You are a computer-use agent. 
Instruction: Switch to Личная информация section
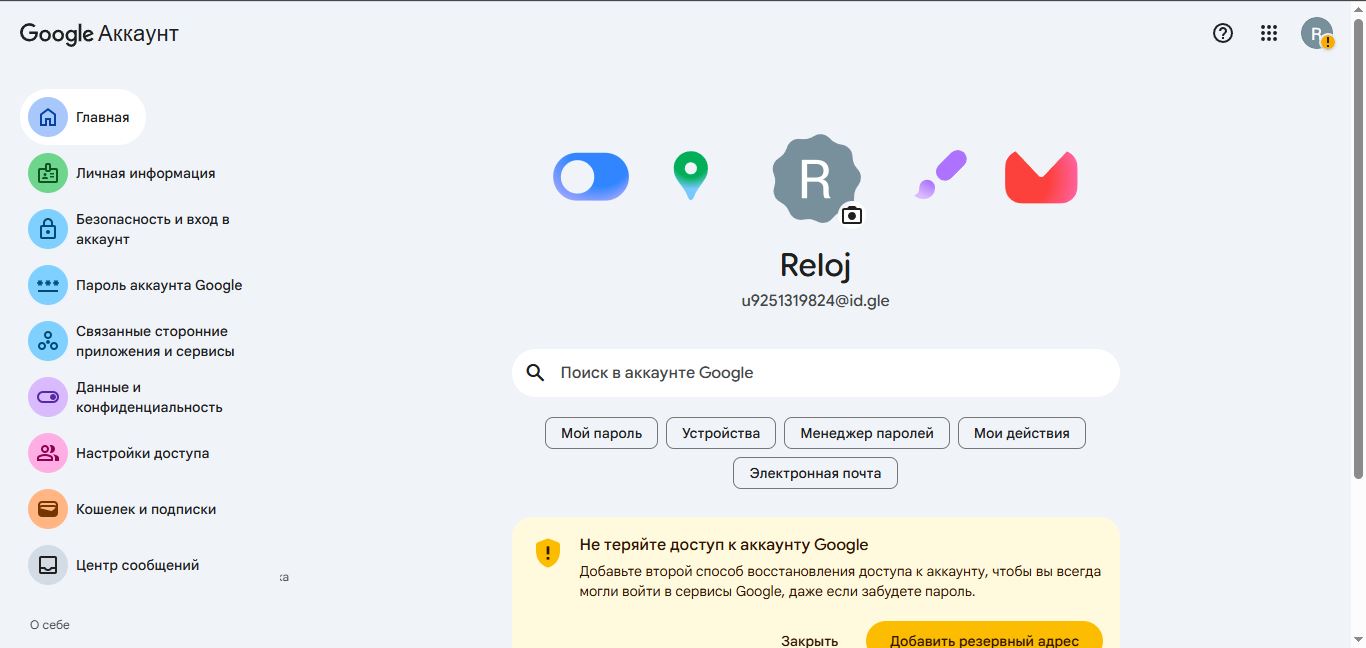point(145,173)
